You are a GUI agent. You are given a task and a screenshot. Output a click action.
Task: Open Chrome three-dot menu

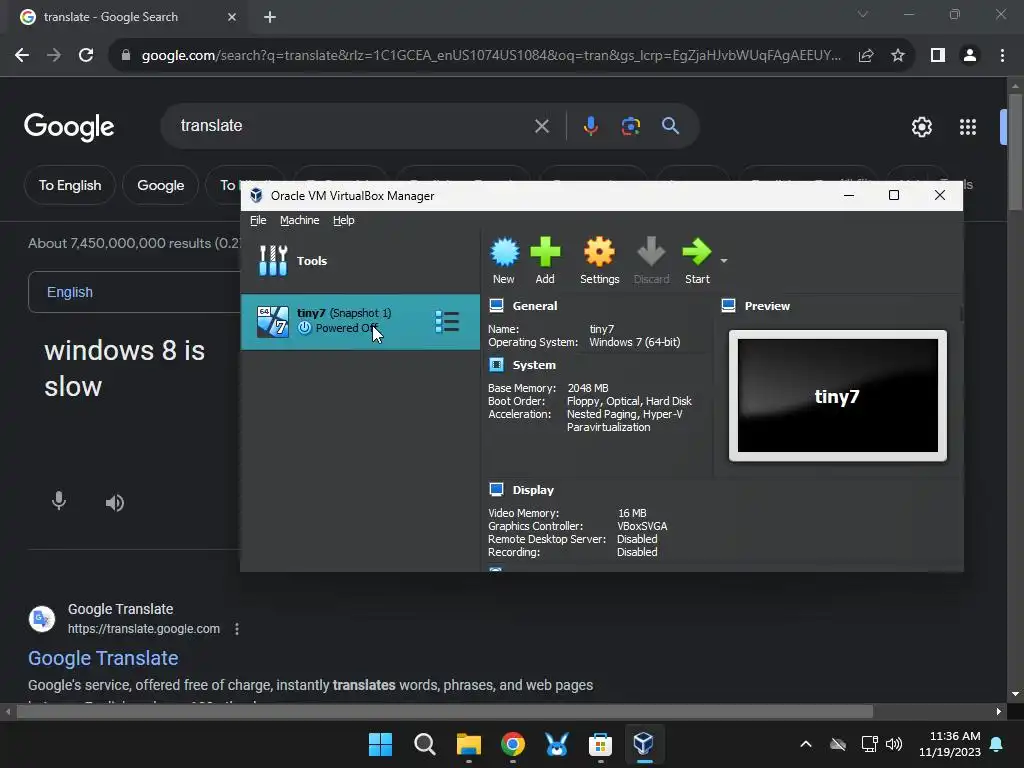coord(1002,56)
